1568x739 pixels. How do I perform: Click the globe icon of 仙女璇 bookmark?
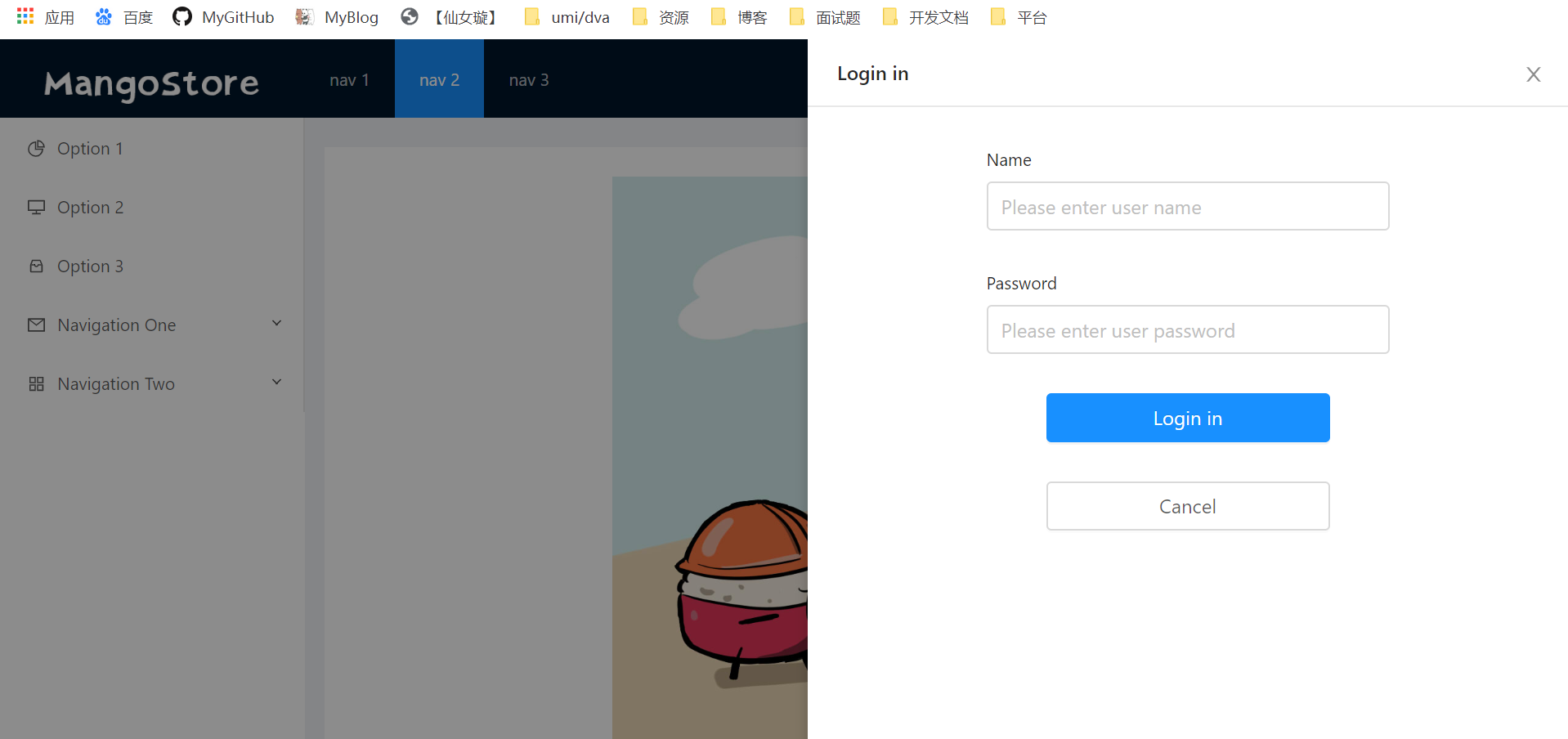(x=410, y=16)
